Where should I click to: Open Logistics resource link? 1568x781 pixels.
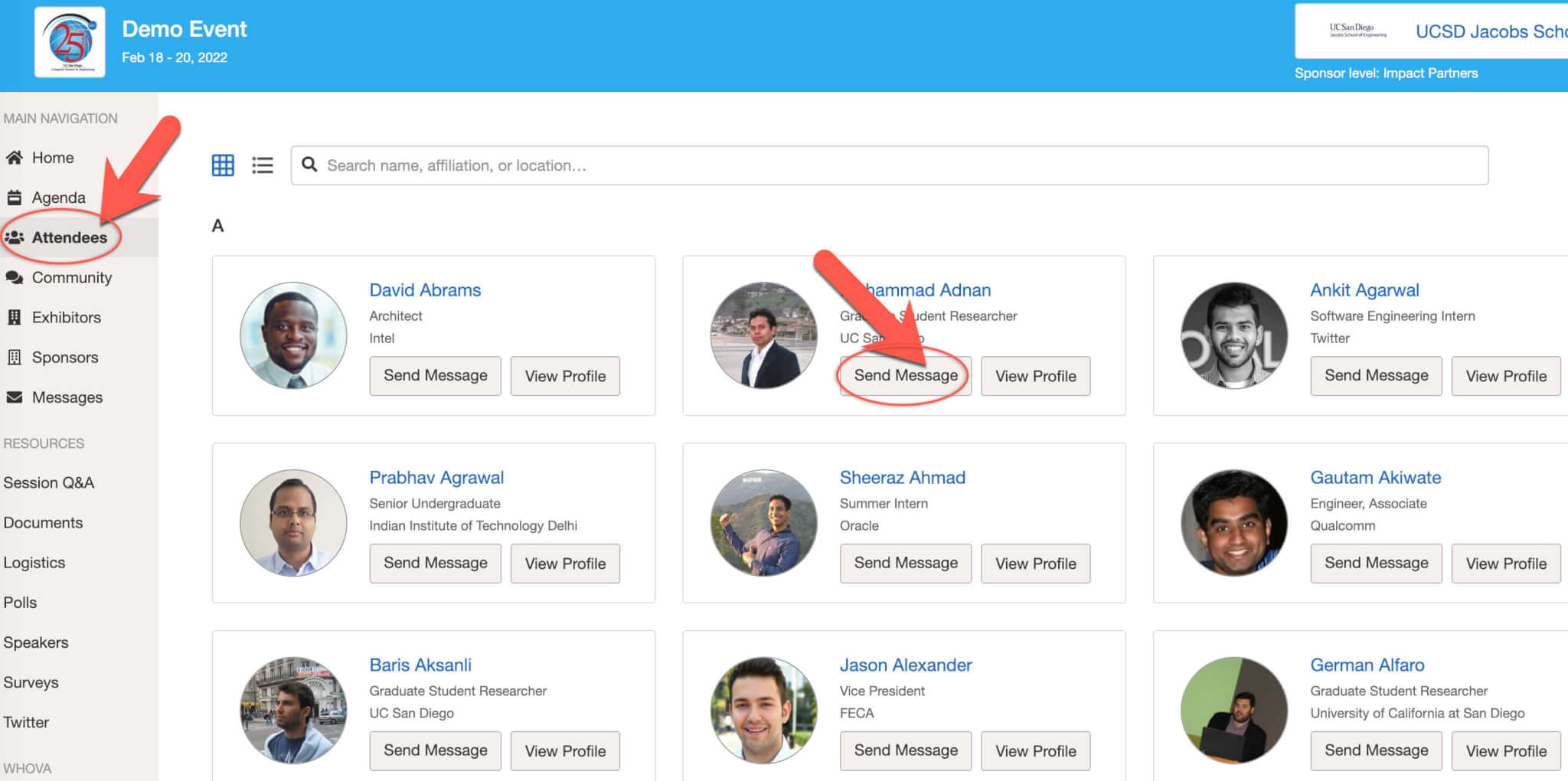pos(34,563)
